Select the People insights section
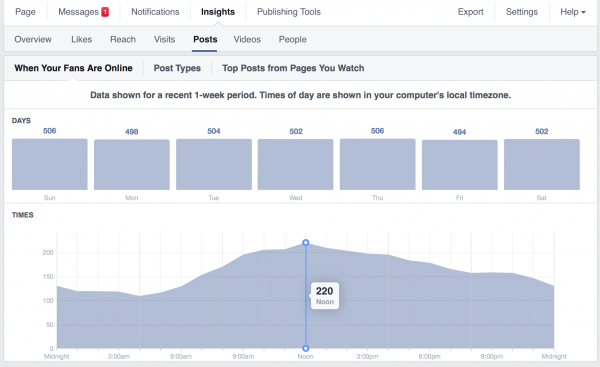Viewport: 600px width, 367px height. point(292,39)
